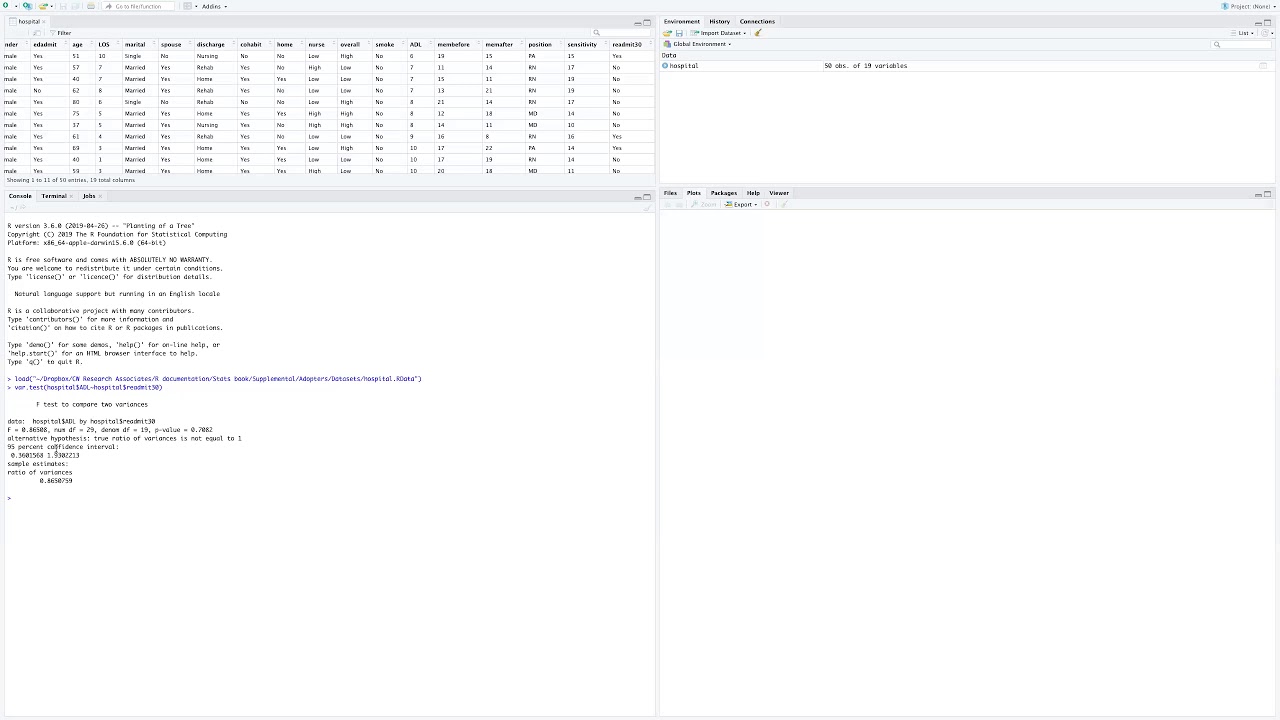Click the Environment pane search field

[x=1240, y=44]
